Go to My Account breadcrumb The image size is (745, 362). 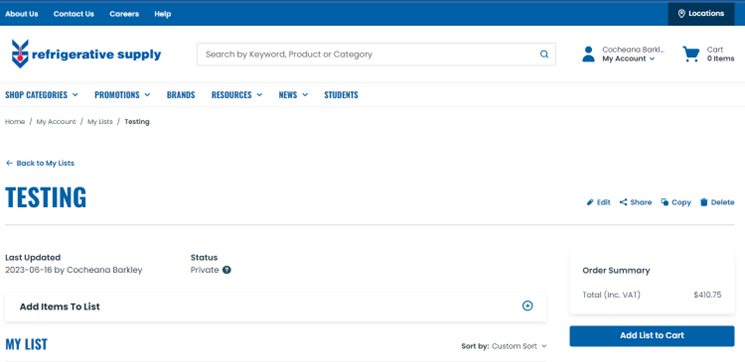pos(56,122)
